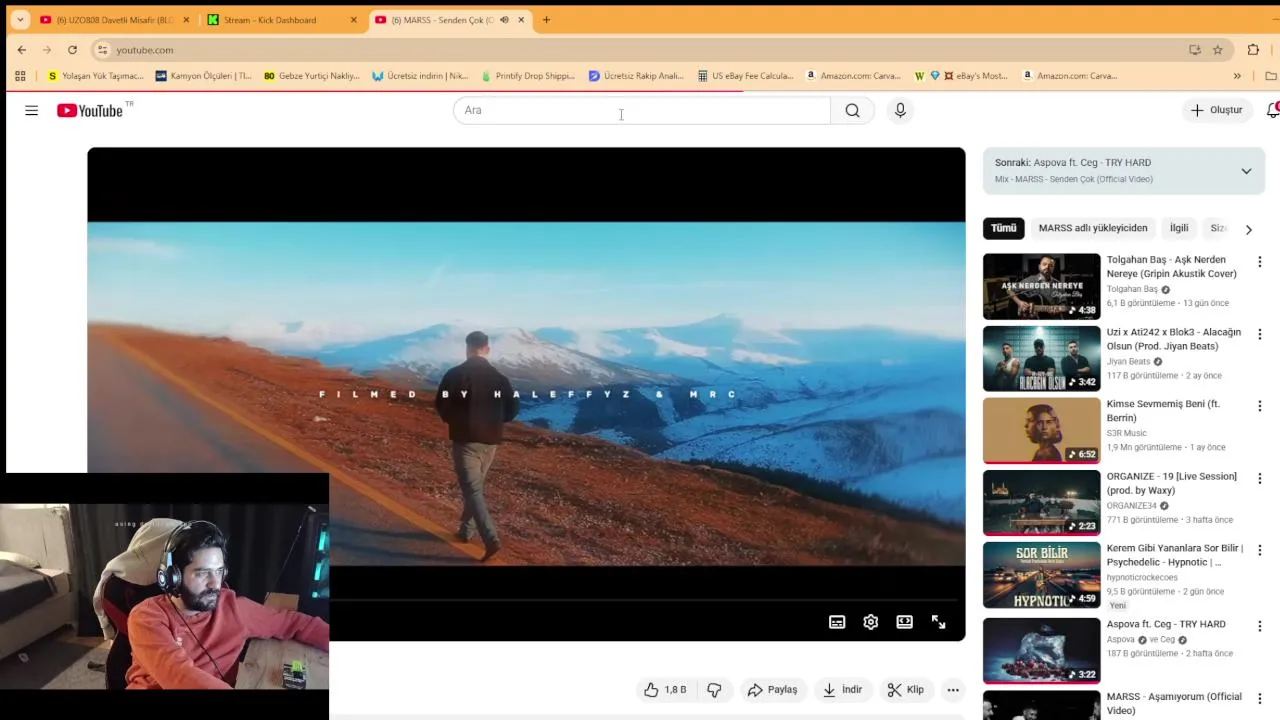This screenshot has width=1280, height=720.
Task: Go back in browser history
Action: (x=22, y=50)
